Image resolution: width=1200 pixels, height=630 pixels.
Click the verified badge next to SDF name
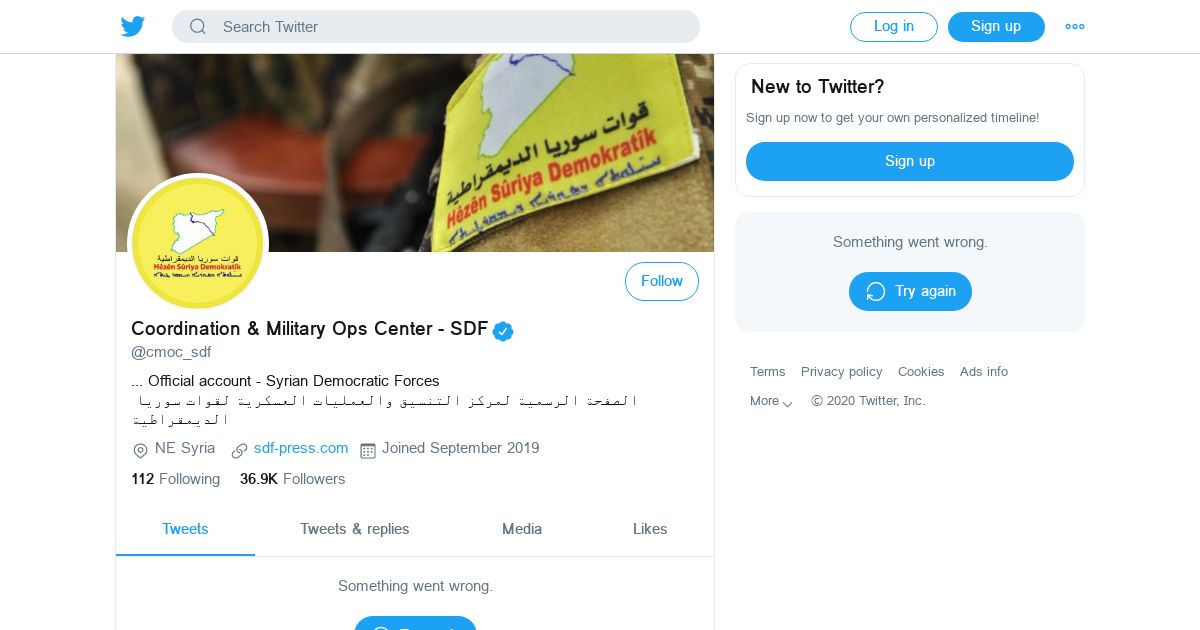(x=503, y=331)
